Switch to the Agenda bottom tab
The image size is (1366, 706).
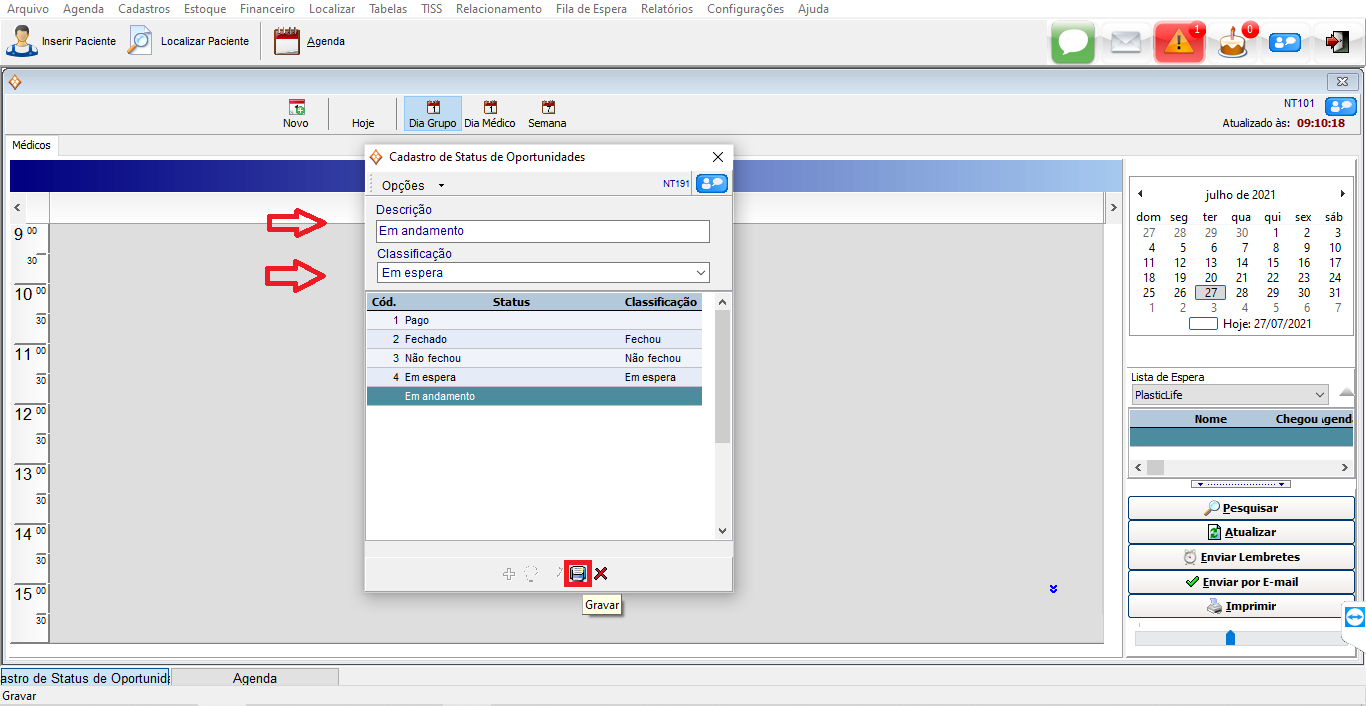pos(255,678)
